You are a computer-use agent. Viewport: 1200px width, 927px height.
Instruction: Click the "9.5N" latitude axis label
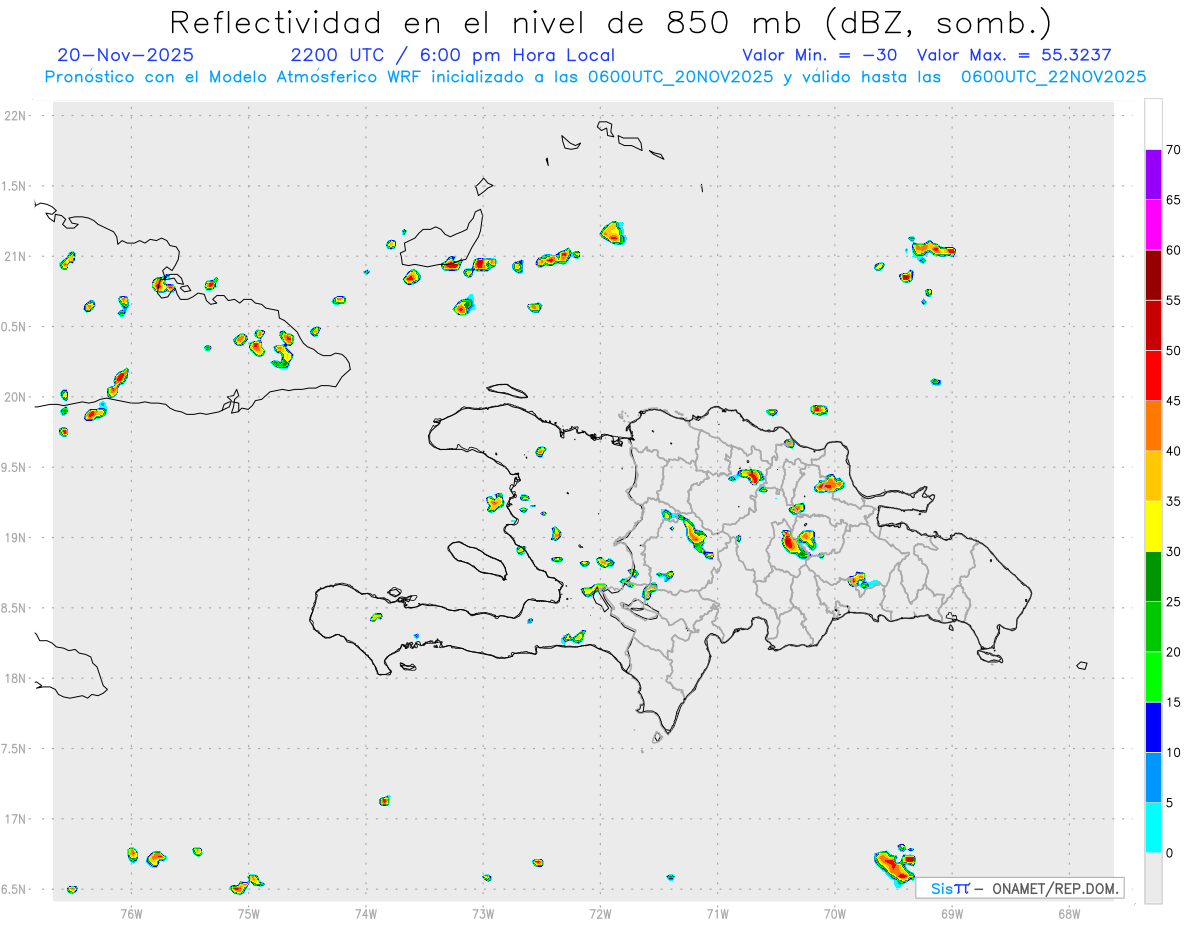pyautogui.click(x=15, y=467)
